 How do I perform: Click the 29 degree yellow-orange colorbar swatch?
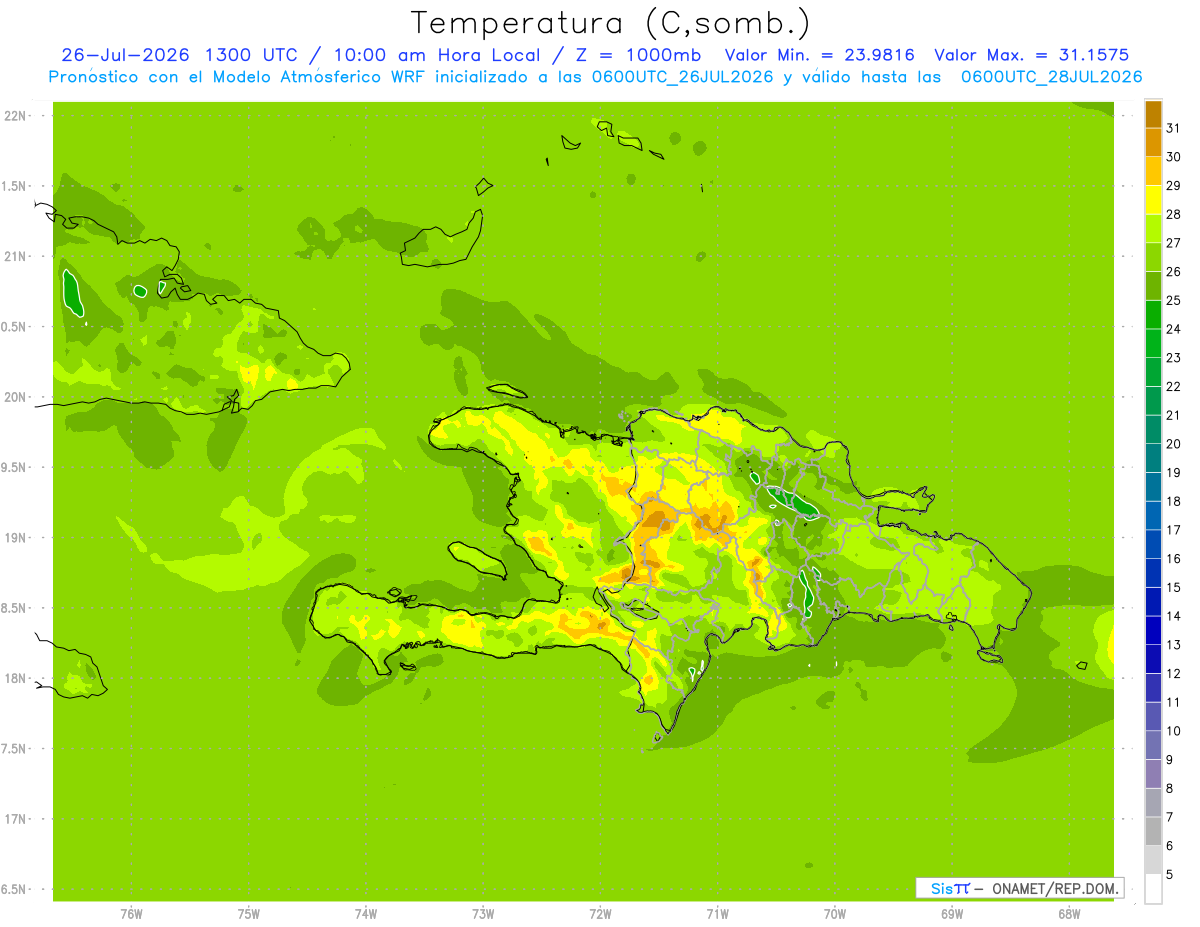1153,171
